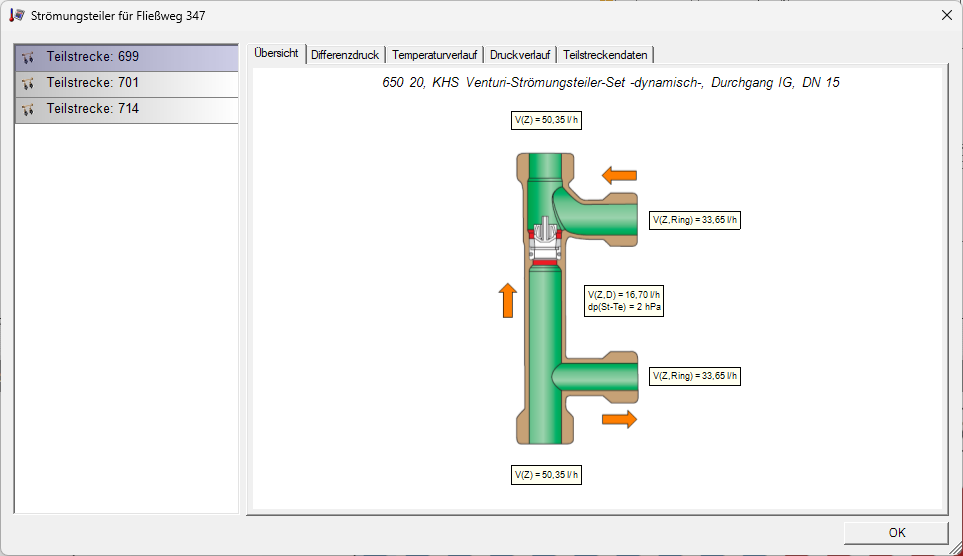Switch to the Übersicht tab

click(x=276, y=53)
